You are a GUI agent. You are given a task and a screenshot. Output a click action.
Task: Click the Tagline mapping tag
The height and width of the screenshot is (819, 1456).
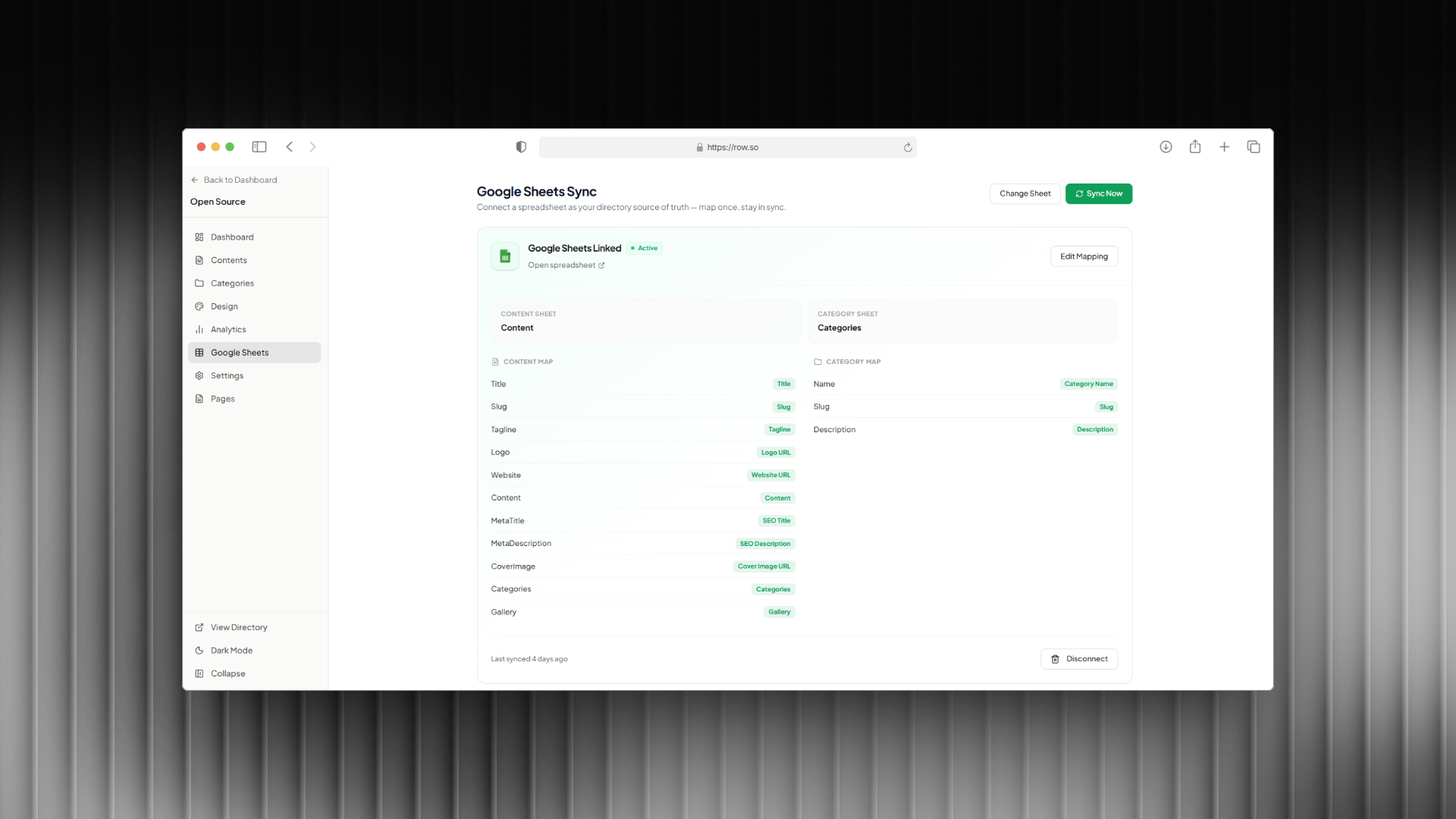point(779,430)
